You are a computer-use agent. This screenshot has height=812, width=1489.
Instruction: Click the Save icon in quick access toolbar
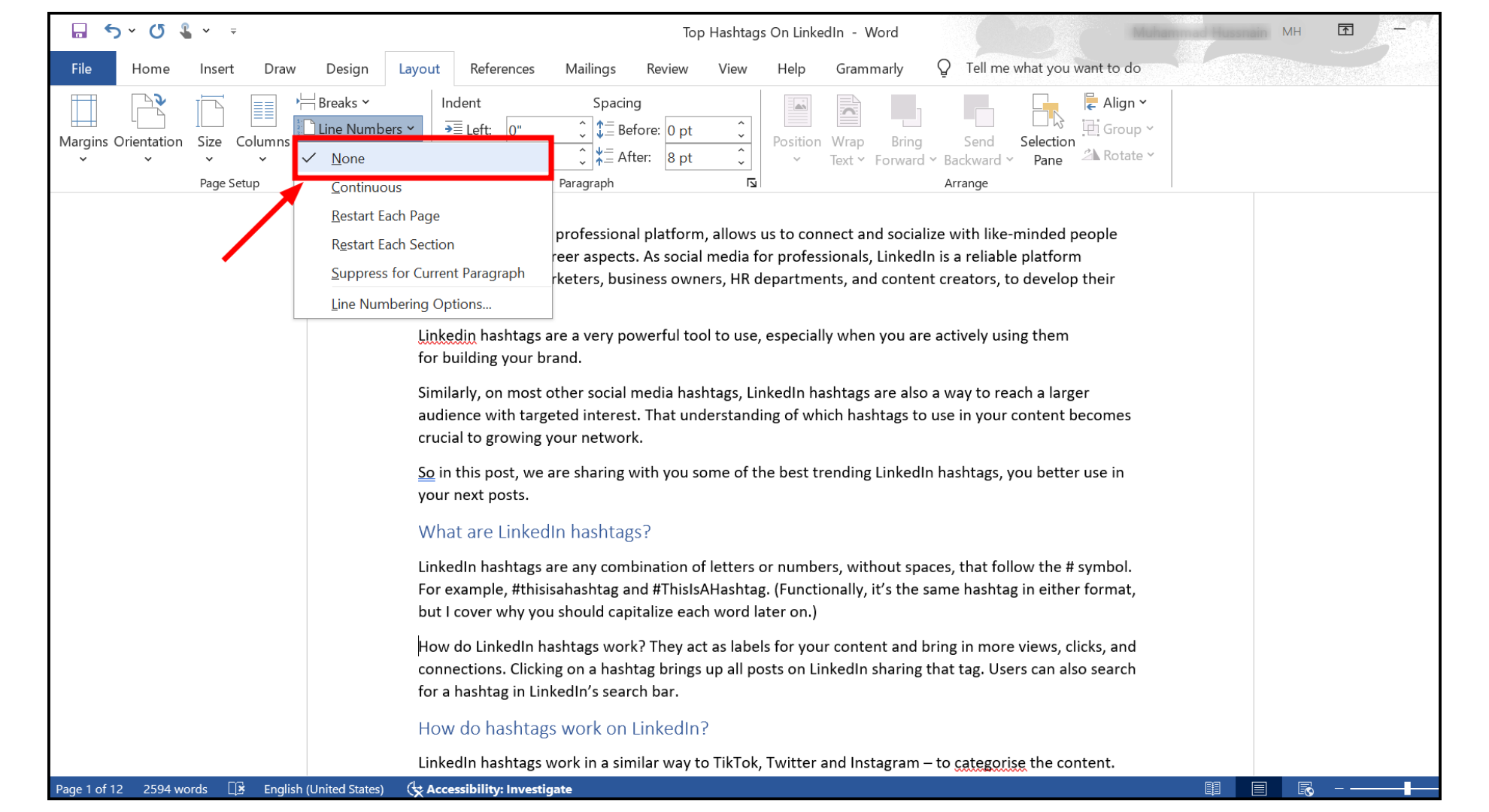(79, 31)
